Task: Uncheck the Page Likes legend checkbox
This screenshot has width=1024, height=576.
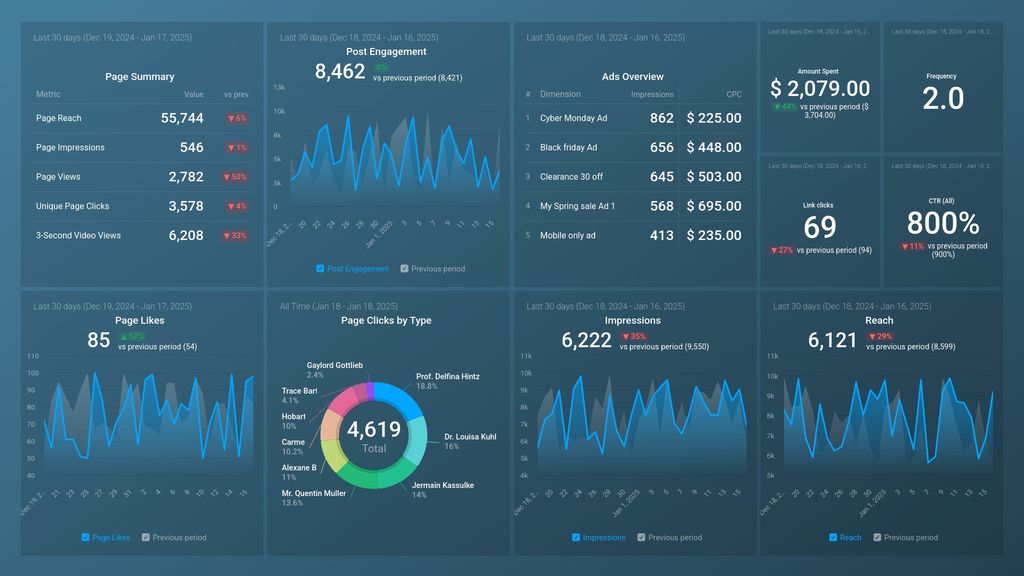Action: (x=85, y=537)
